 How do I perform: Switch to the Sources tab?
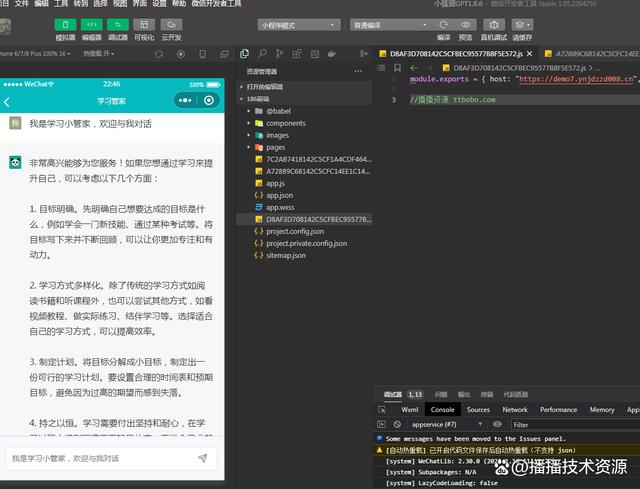478,409
